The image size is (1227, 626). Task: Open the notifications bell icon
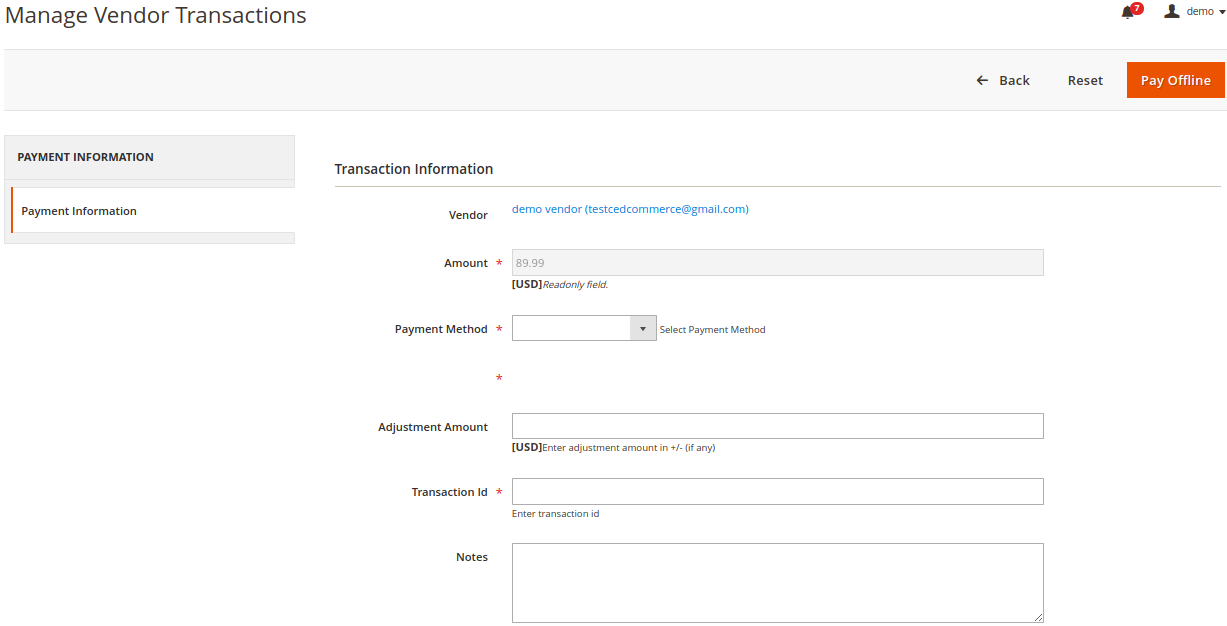point(1127,13)
